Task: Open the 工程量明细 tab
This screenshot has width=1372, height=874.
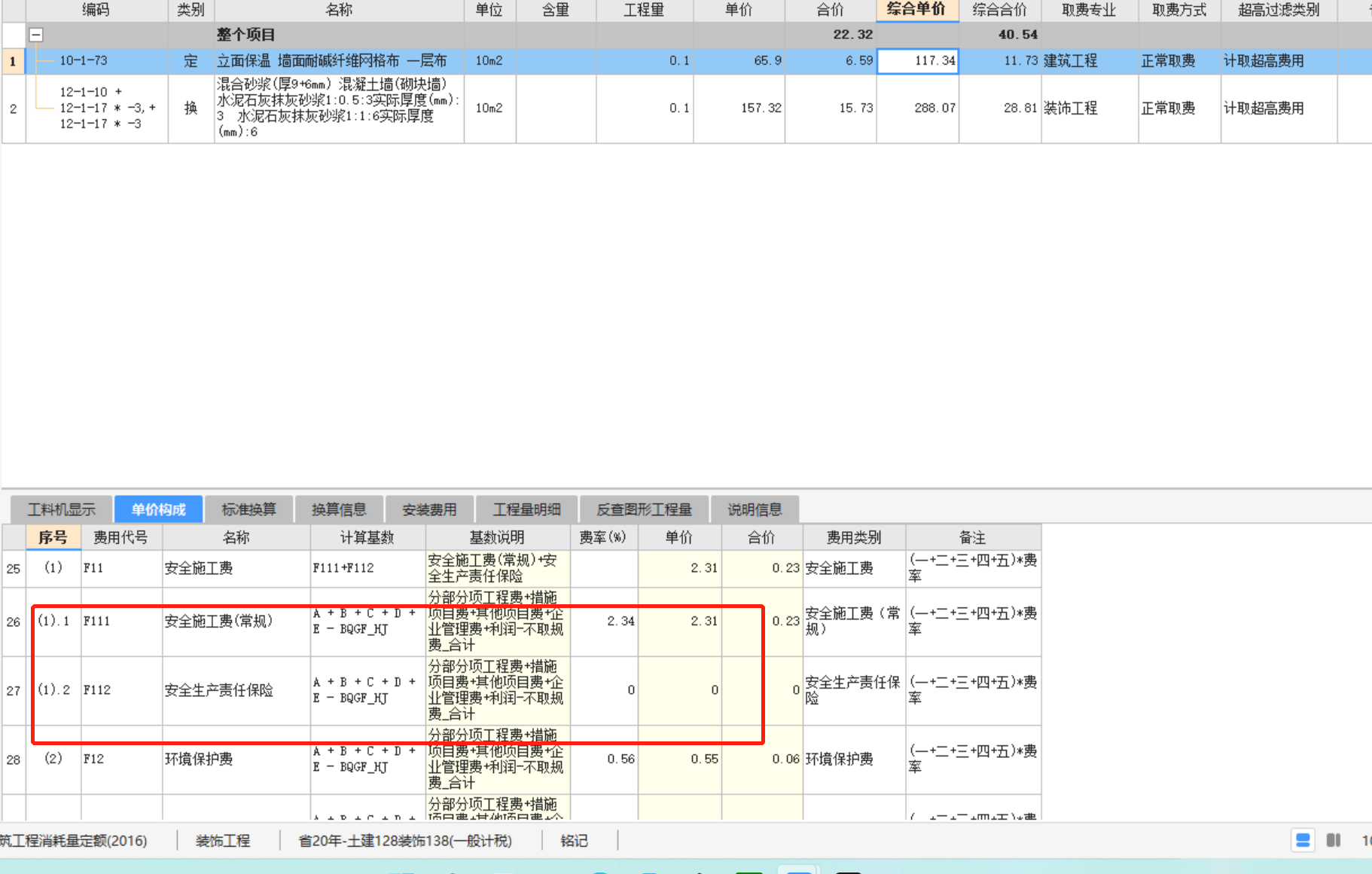Action: tap(526, 509)
